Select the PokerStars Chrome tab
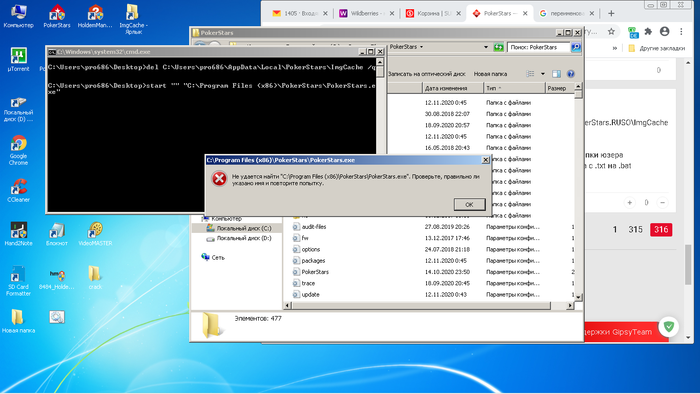 coord(500,13)
